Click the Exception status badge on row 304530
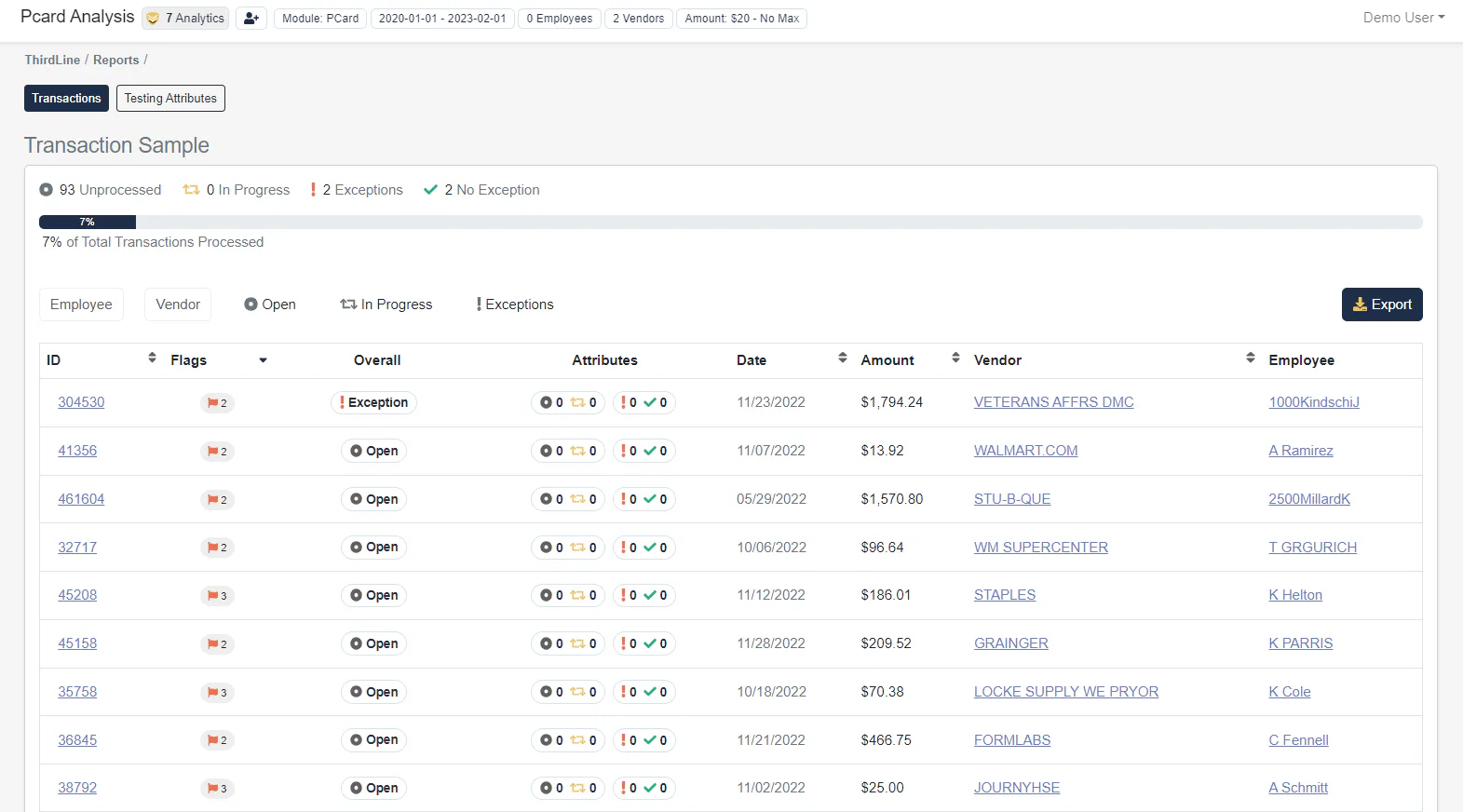 [373, 402]
